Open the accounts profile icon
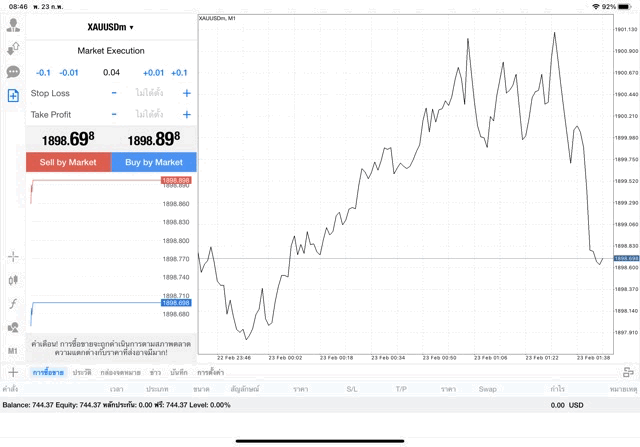640x447 pixels. click(x=13, y=24)
